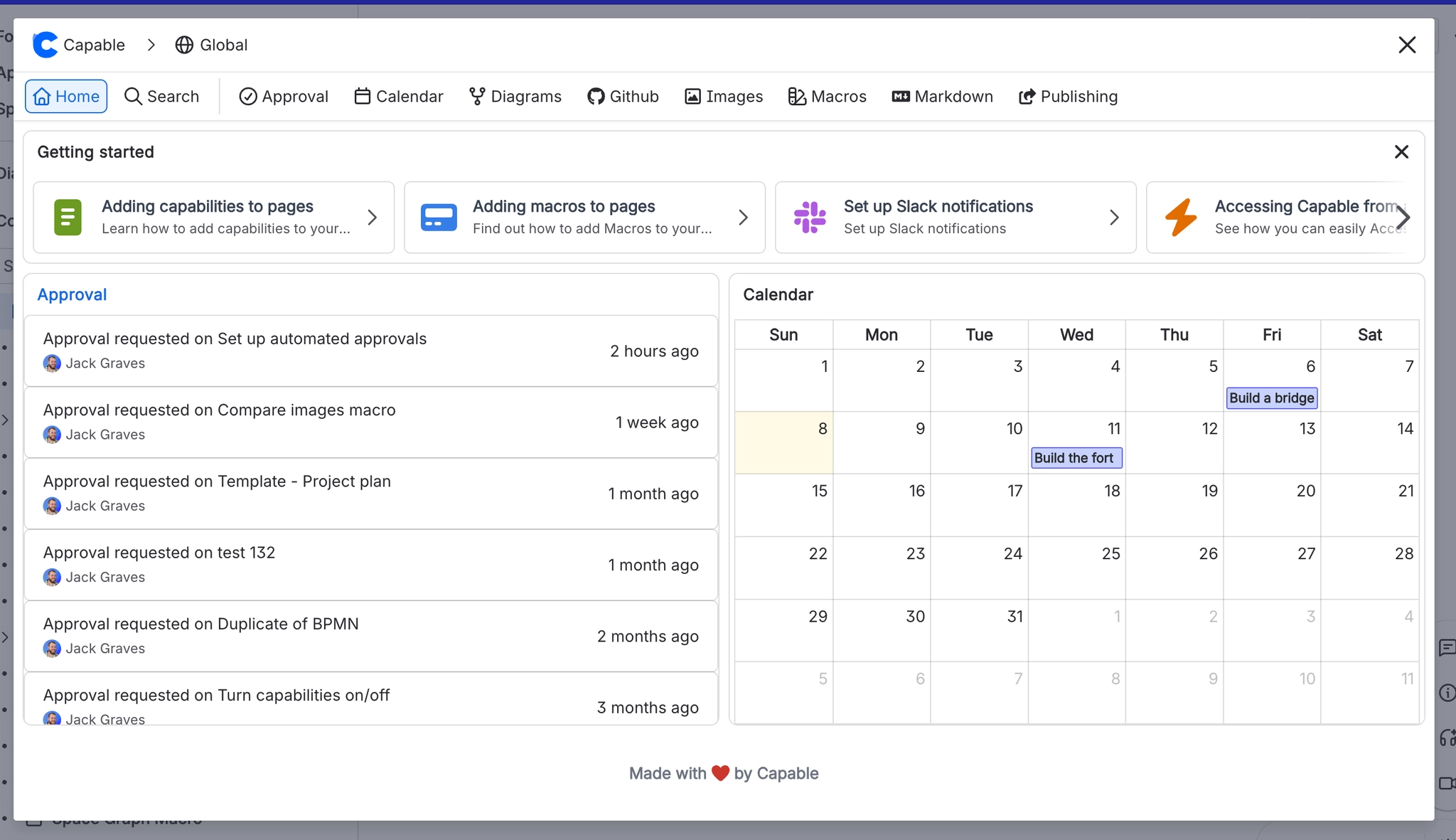Open the Github tab
This screenshot has width=1456, height=840.
coord(623,96)
